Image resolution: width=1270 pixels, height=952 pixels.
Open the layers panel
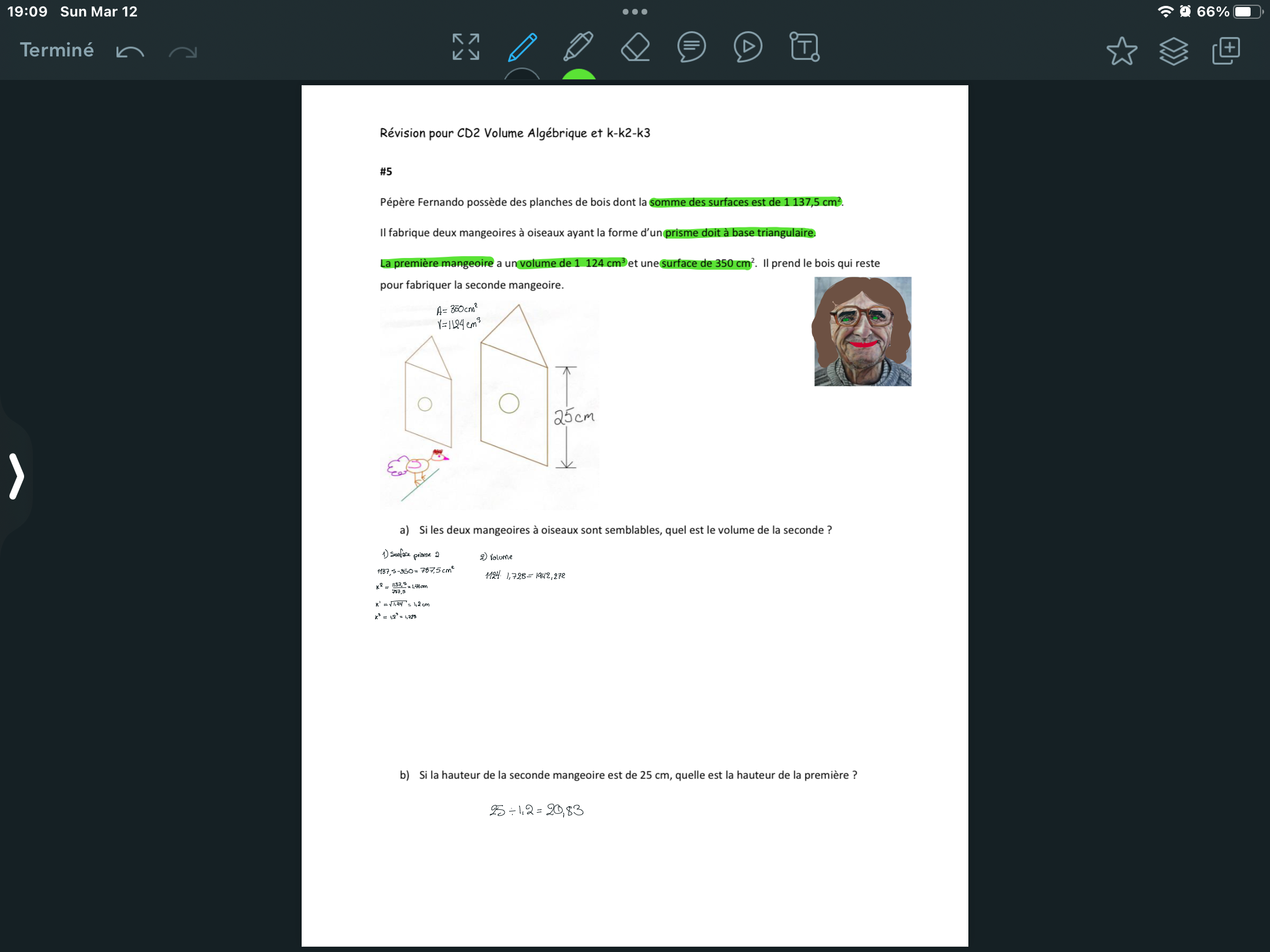(x=1174, y=51)
